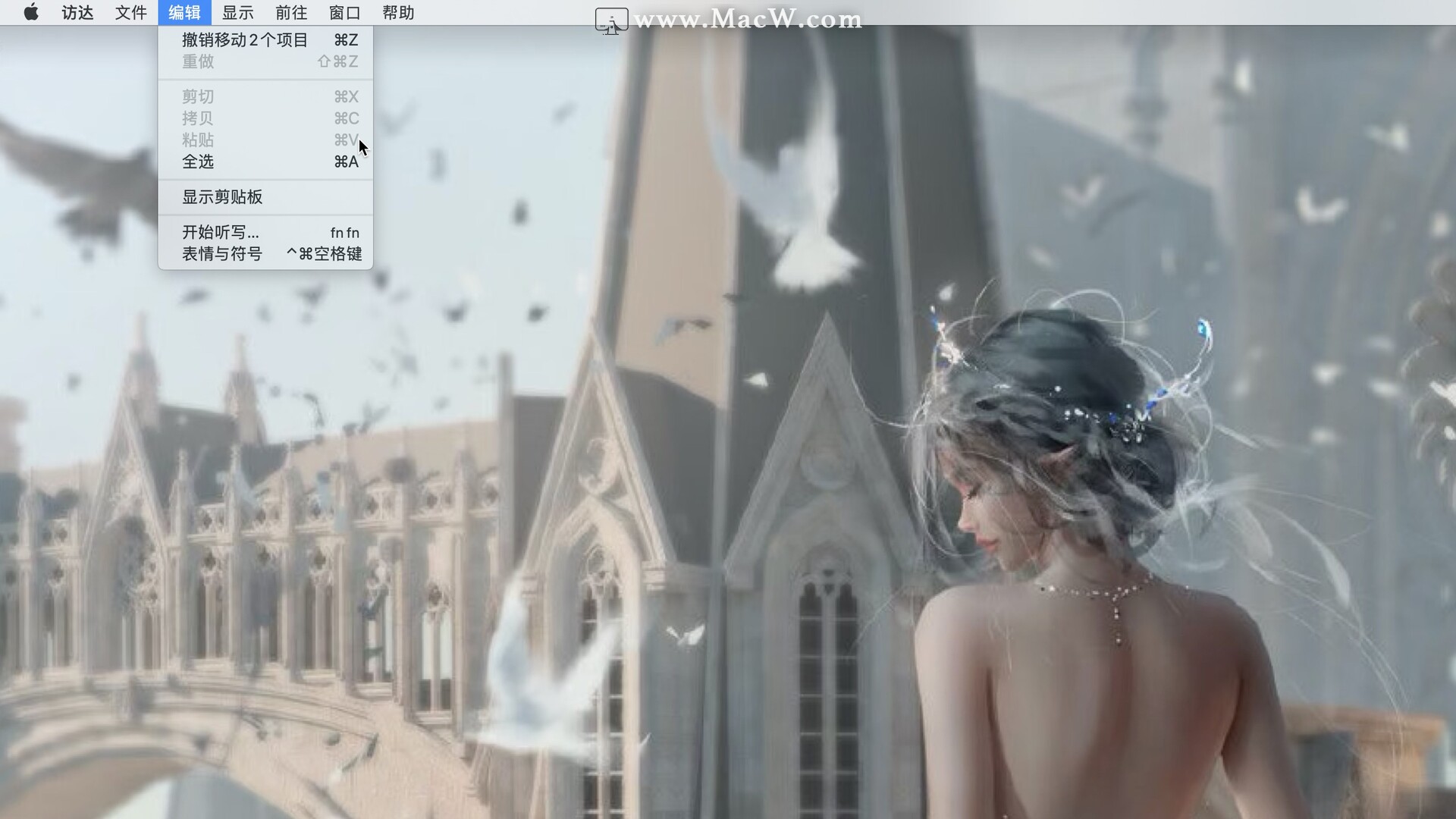Open the 文件 menu in menu bar
The width and height of the screenshot is (1456, 819).
130,13
